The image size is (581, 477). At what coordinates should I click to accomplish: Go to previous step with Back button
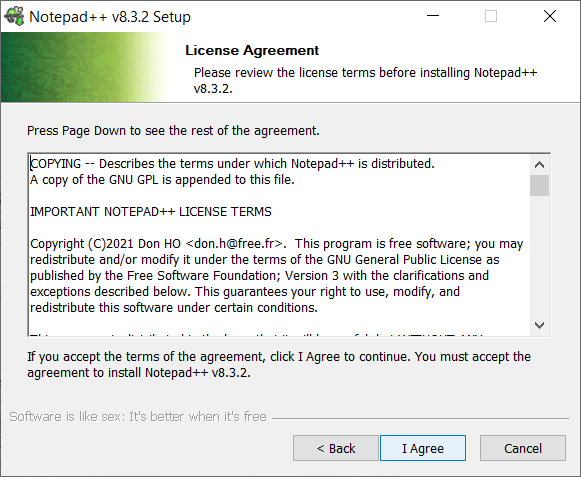pyautogui.click(x=336, y=448)
